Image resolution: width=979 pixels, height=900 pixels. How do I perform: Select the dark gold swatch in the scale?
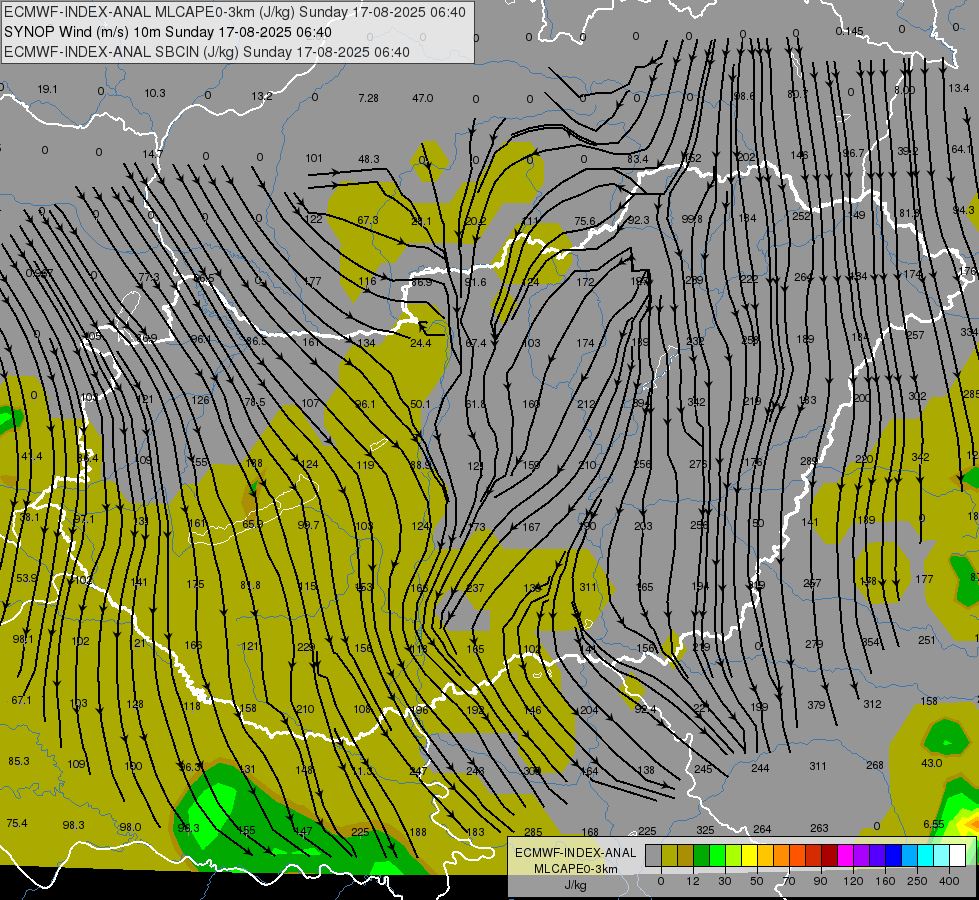[x=686, y=855]
